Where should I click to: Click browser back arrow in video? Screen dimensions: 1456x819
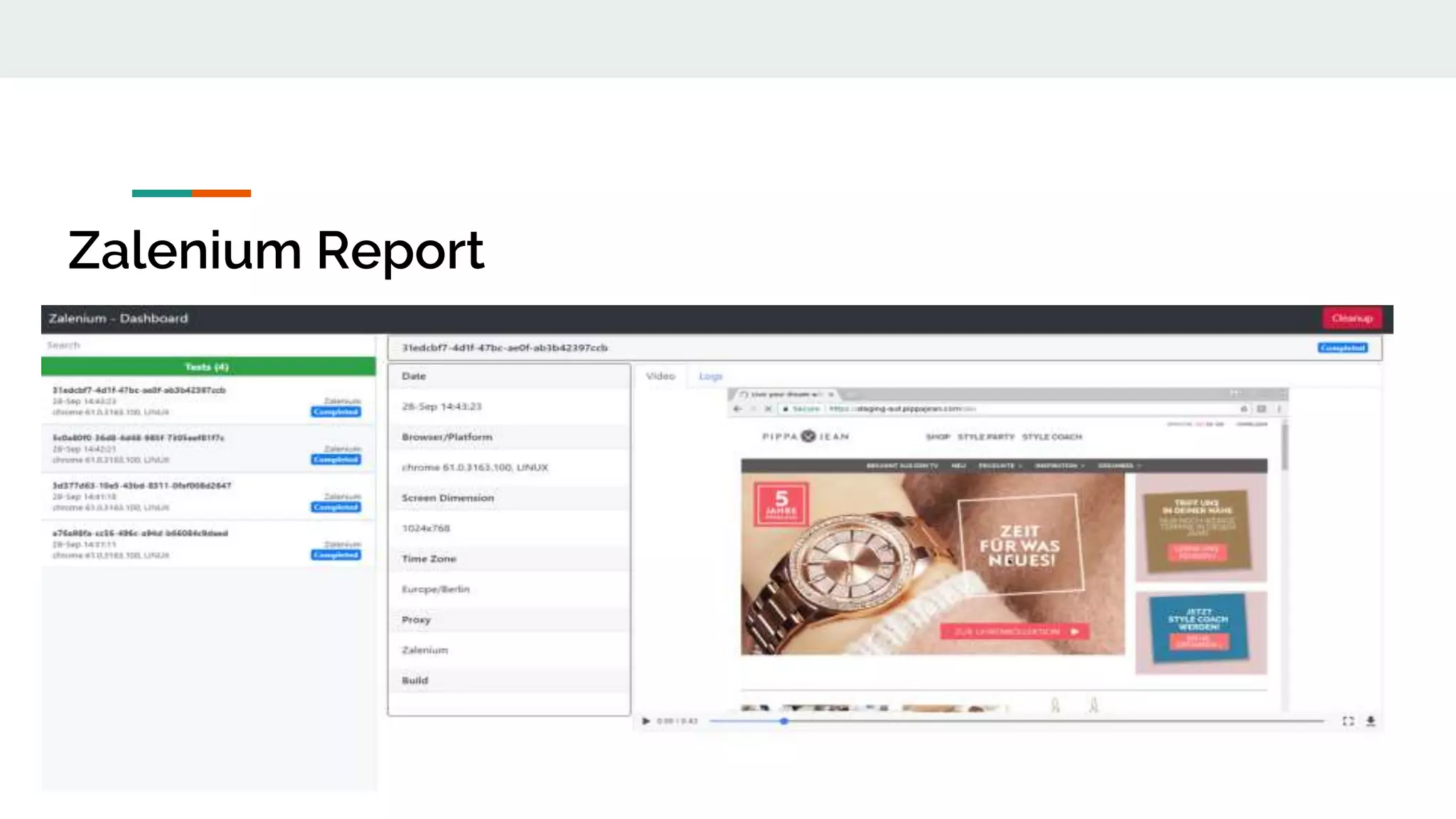[x=737, y=409]
